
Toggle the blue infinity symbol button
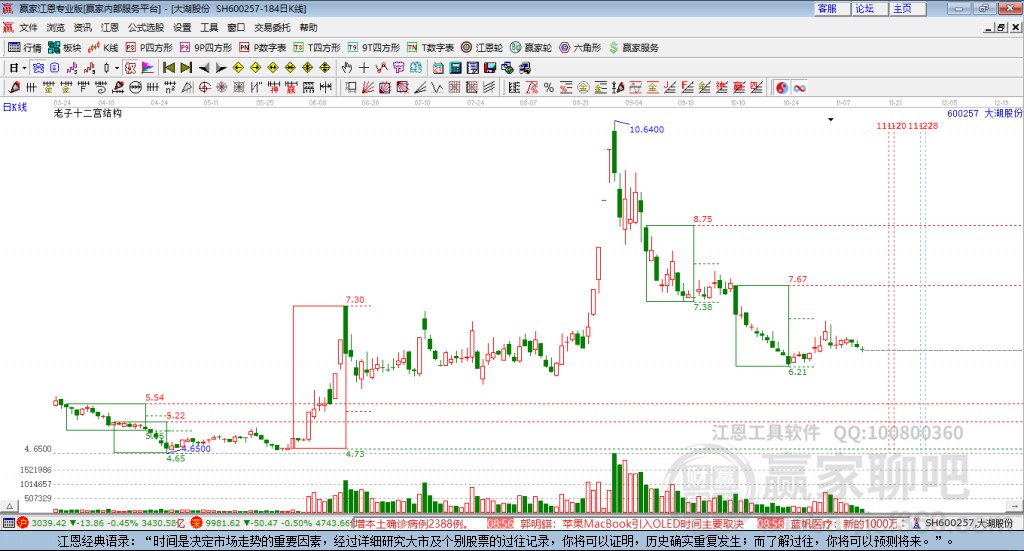click(799, 87)
